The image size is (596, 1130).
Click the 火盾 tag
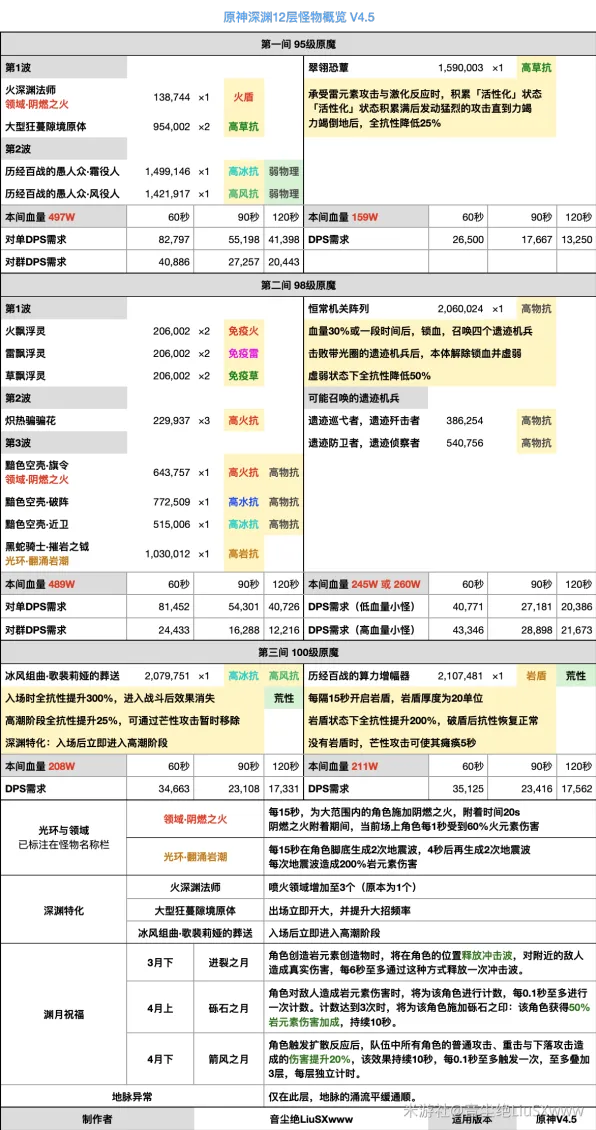click(242, 96)
